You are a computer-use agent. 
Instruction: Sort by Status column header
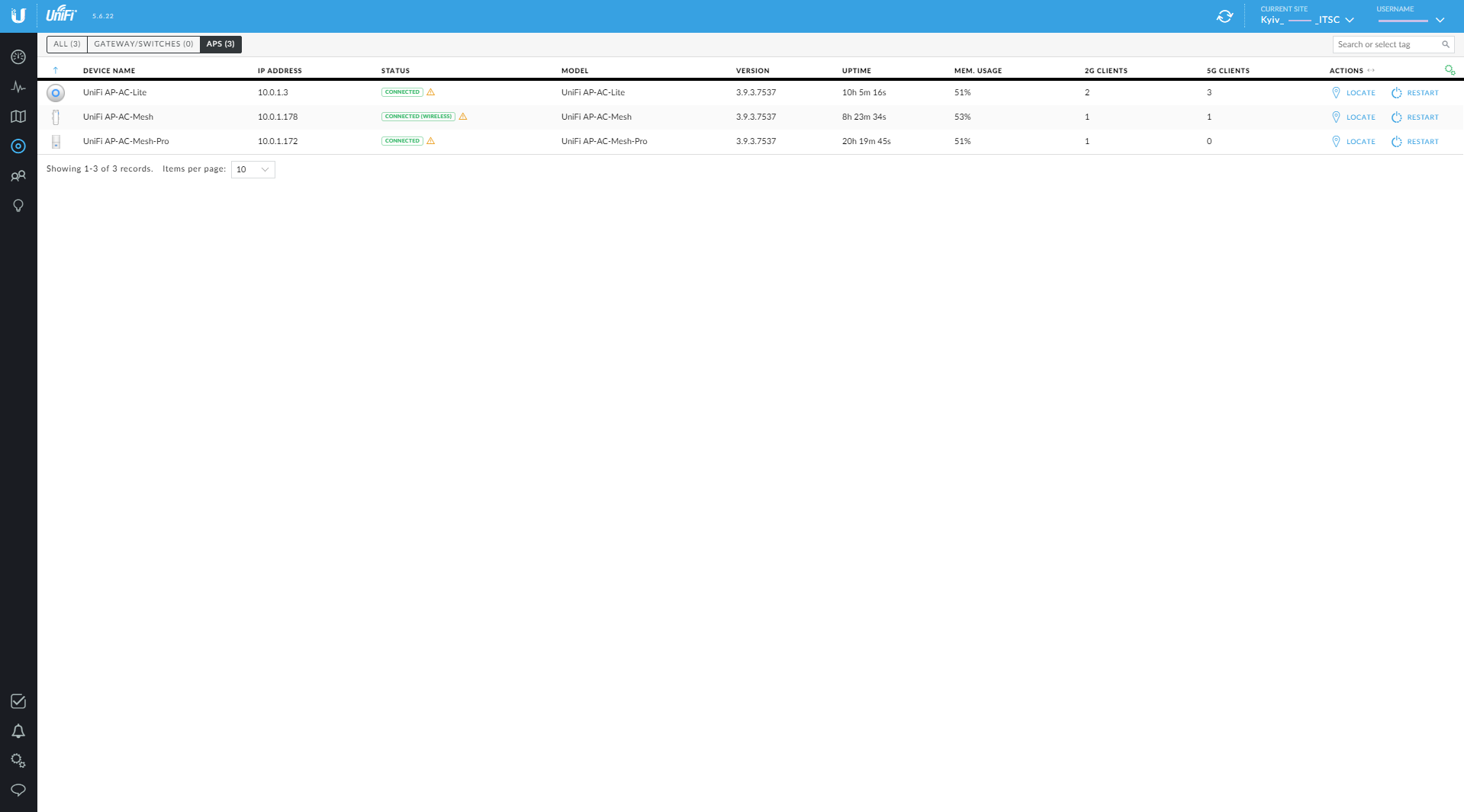click(x=395, y=71)
